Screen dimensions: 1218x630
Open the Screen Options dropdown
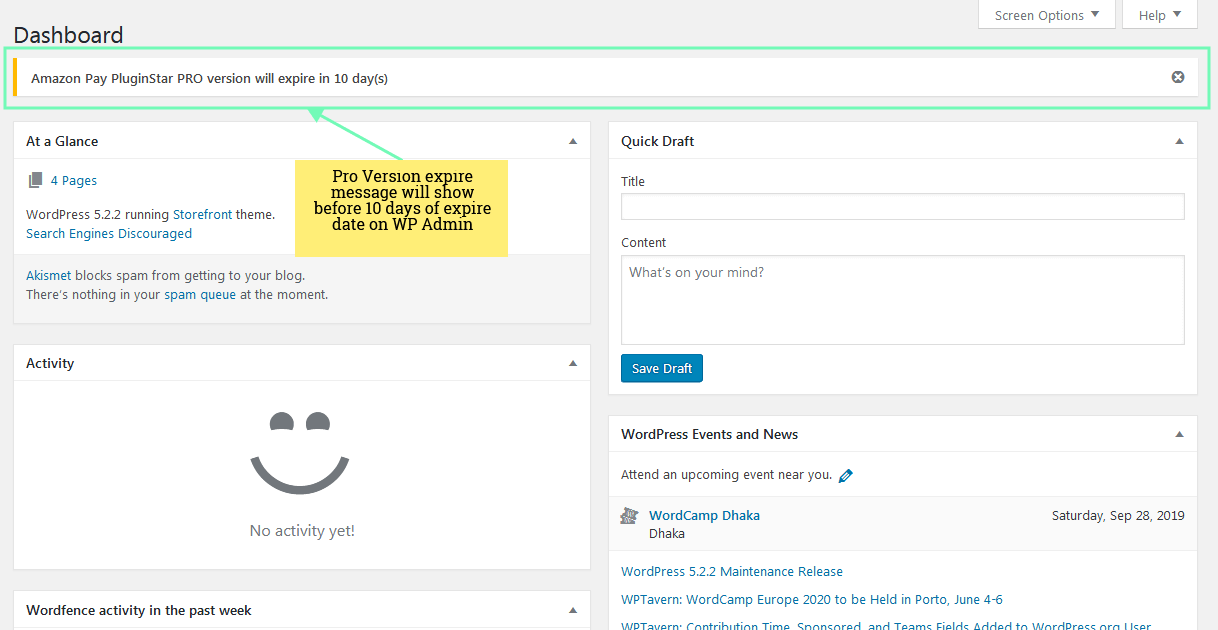point(1047,15)
